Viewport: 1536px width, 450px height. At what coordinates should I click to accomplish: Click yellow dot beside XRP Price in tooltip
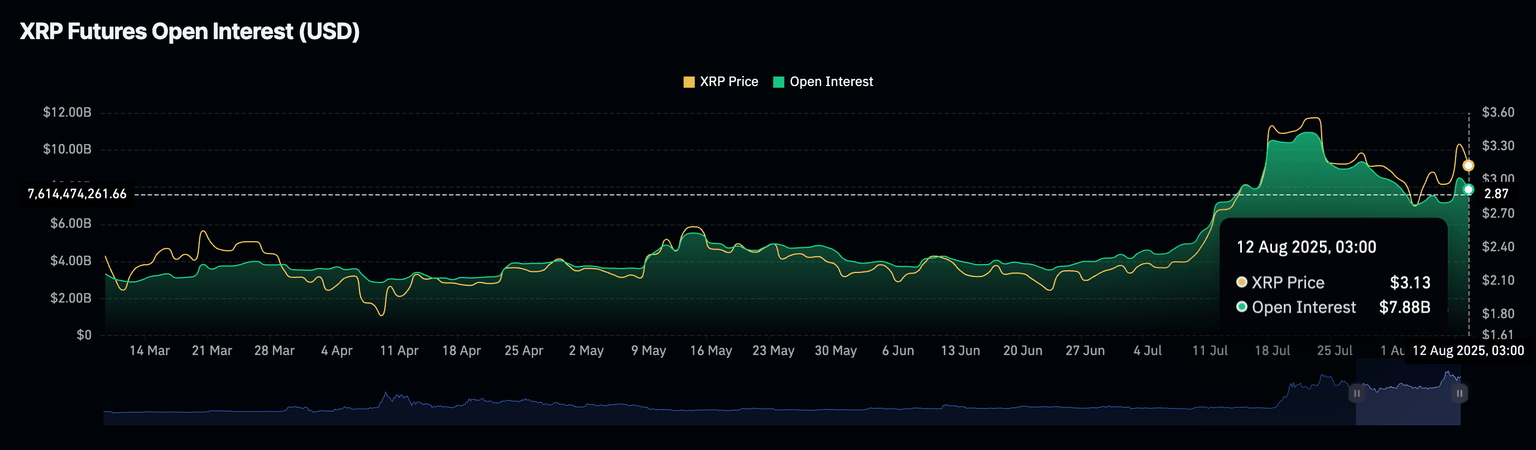(x=1242, y=283)
